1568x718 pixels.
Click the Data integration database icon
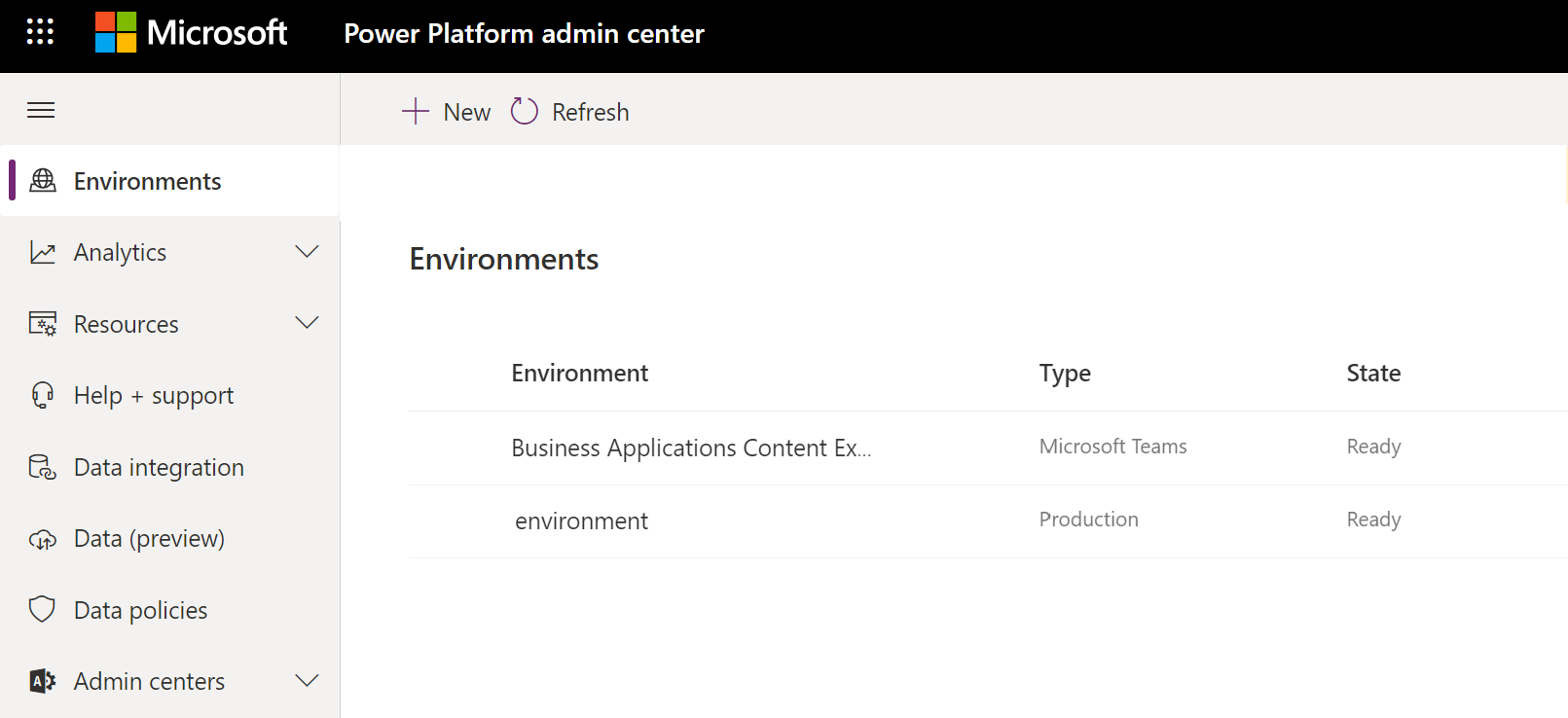click(x=43, y=467)
